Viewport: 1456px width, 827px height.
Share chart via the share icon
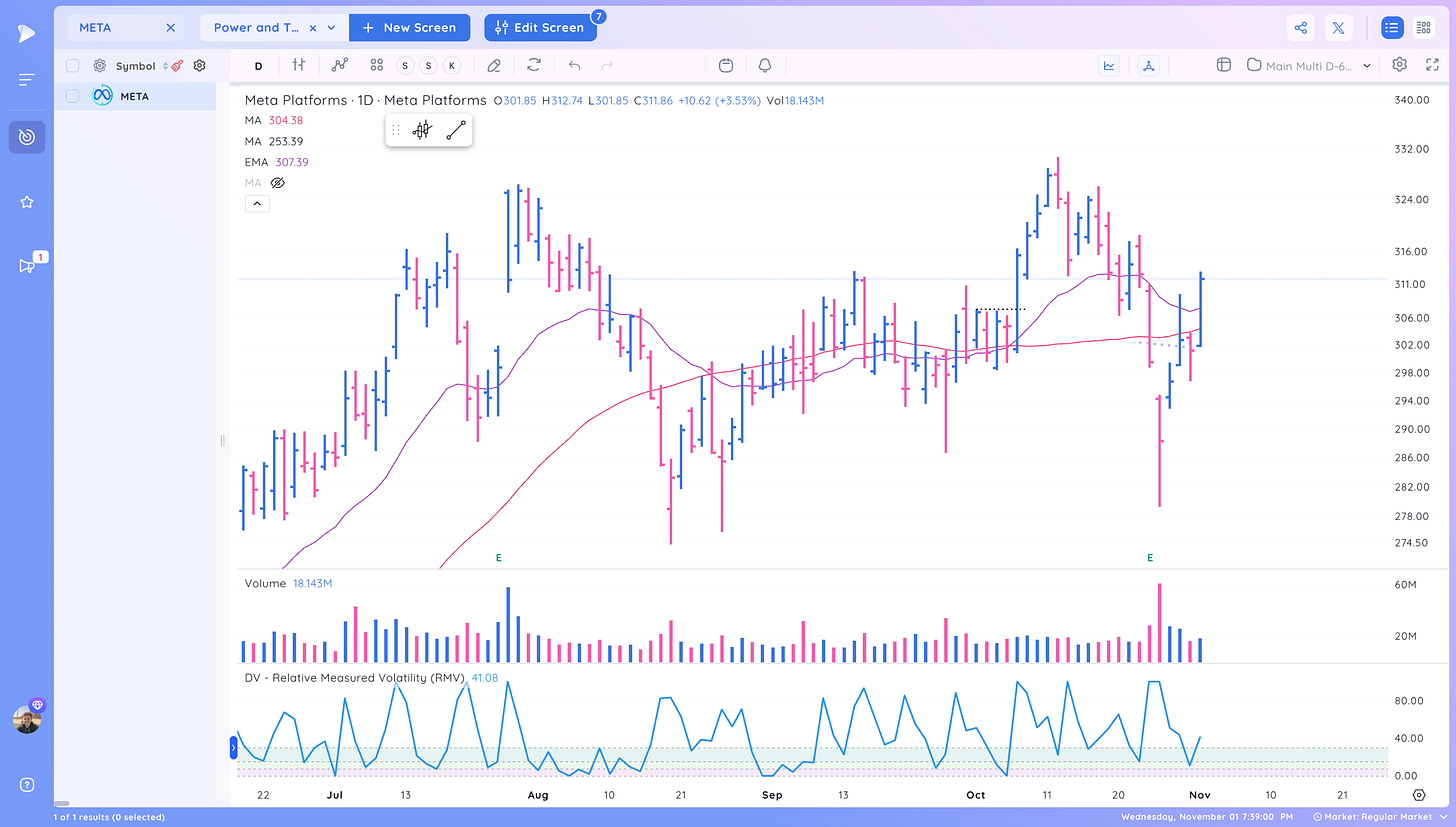point(1301,28)
